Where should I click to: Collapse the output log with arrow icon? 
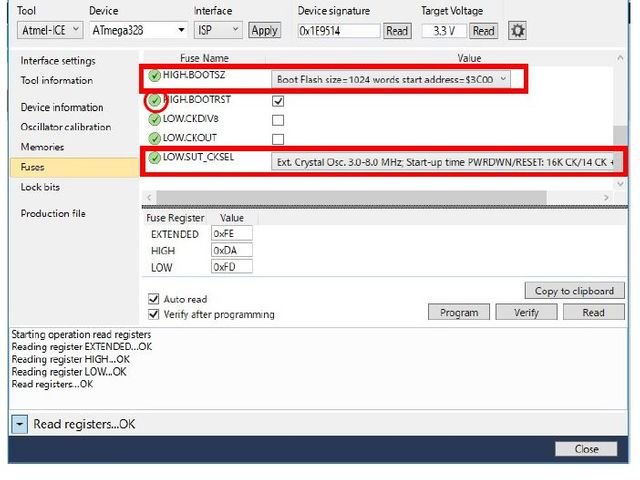point(20,424)
